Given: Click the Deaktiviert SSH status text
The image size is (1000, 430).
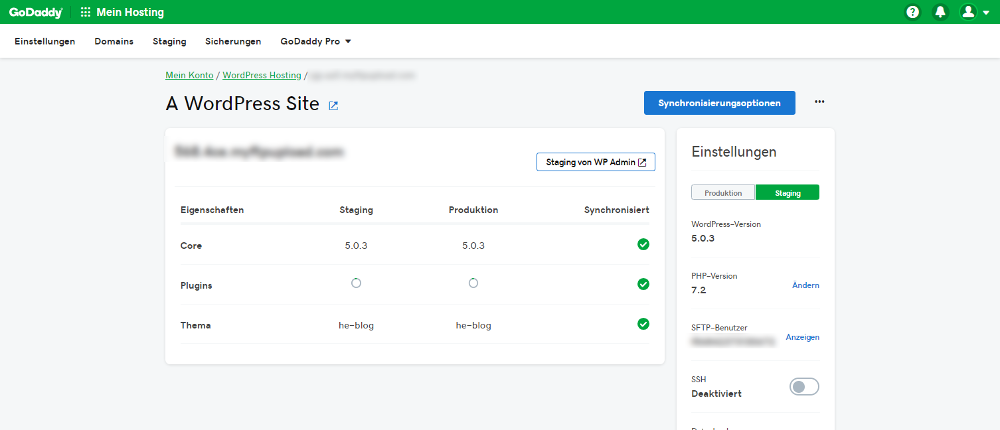Looking at the screenshot, I should tap(716, 394).
